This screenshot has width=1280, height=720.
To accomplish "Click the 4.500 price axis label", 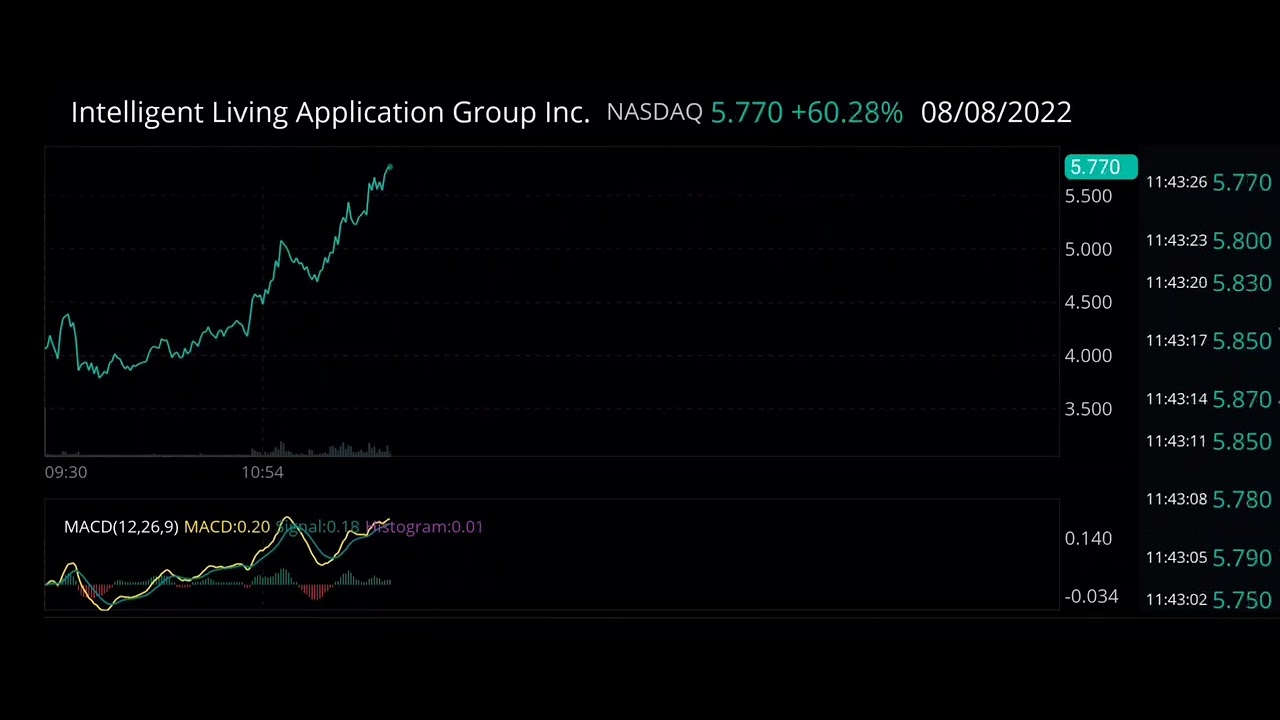I will 1088,302.
